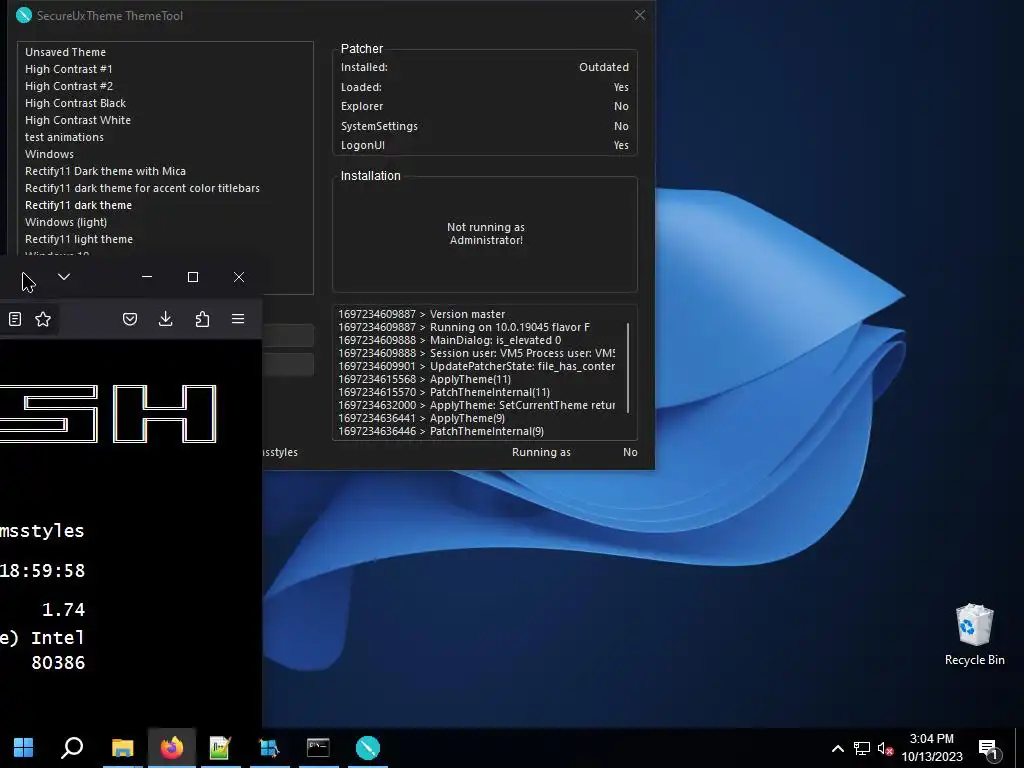Select the Recycle Bin desktop icon
The width and height of the screenshot is (1024, 768).
click(x=974, y=635)
